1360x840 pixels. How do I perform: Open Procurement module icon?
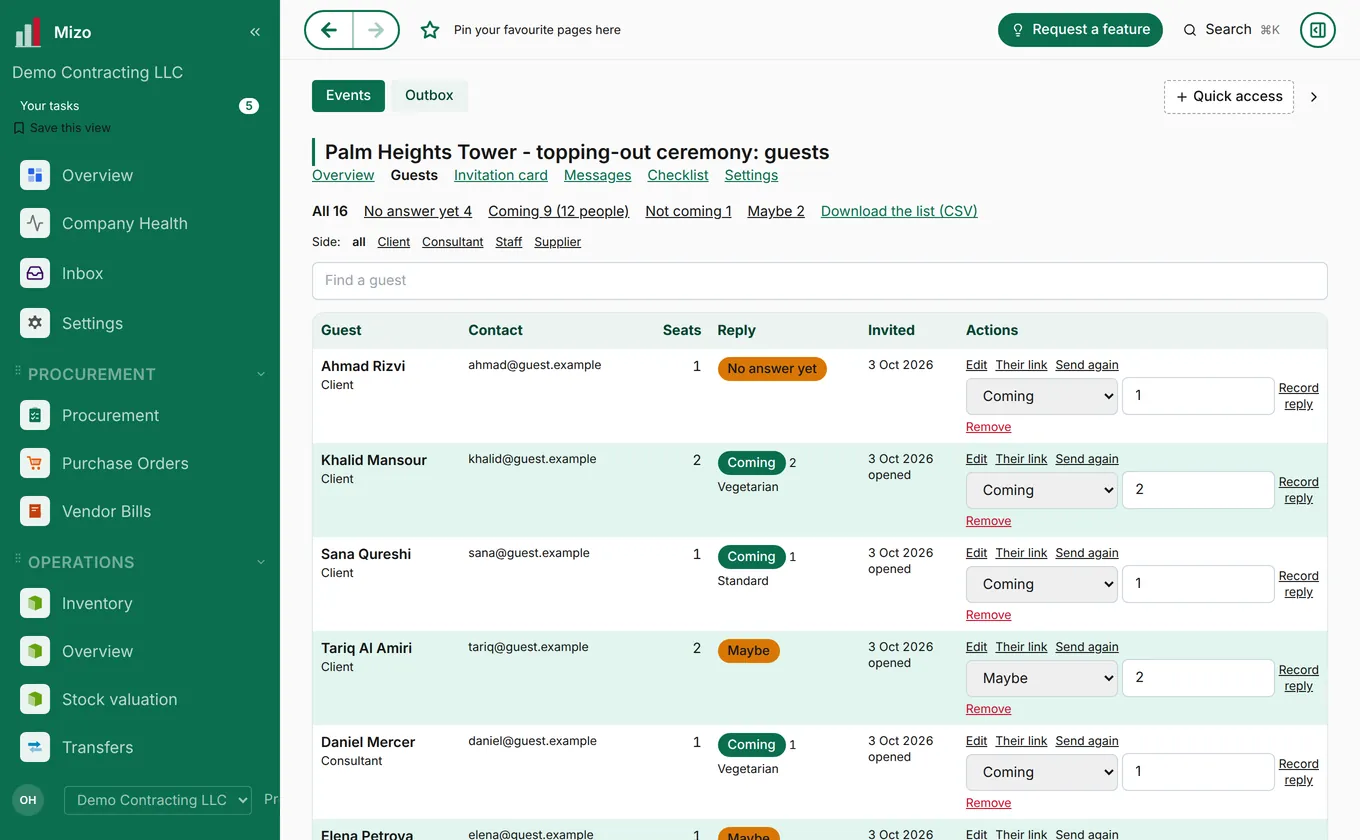(x=35, y=415)
